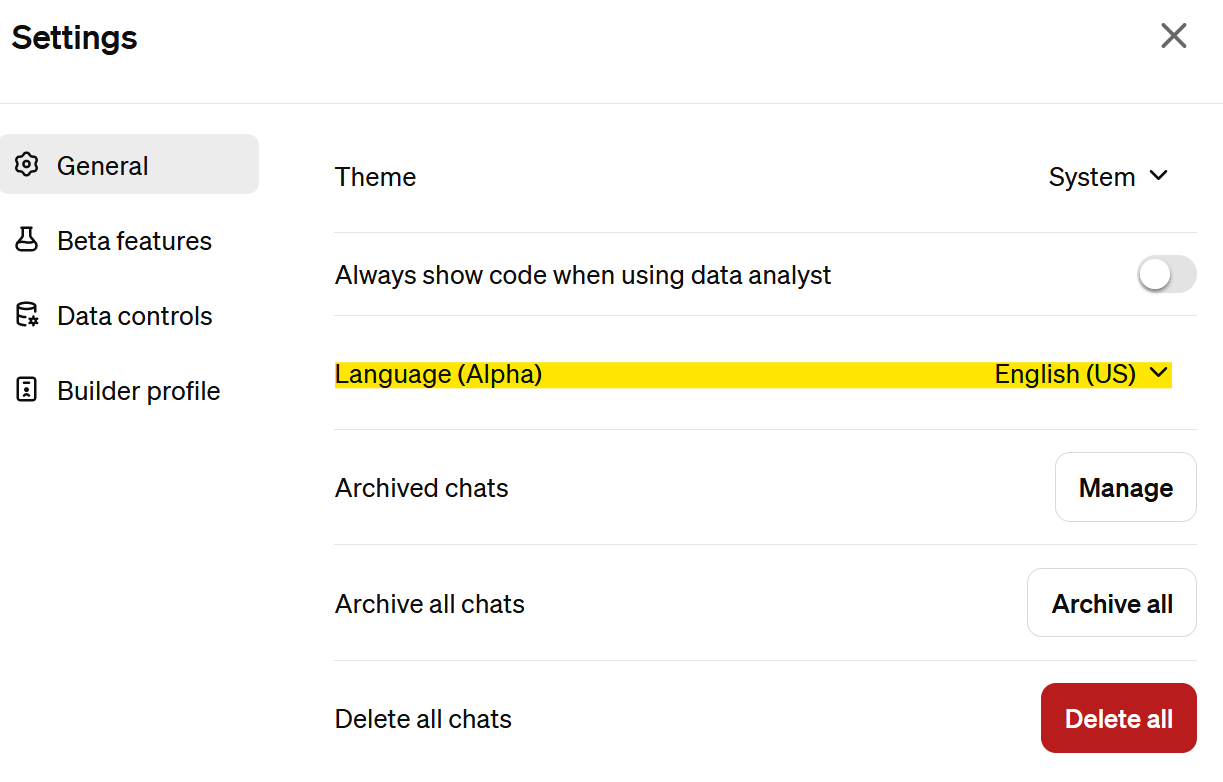Enable Always show code toggle

click(x=1166, y=275)
